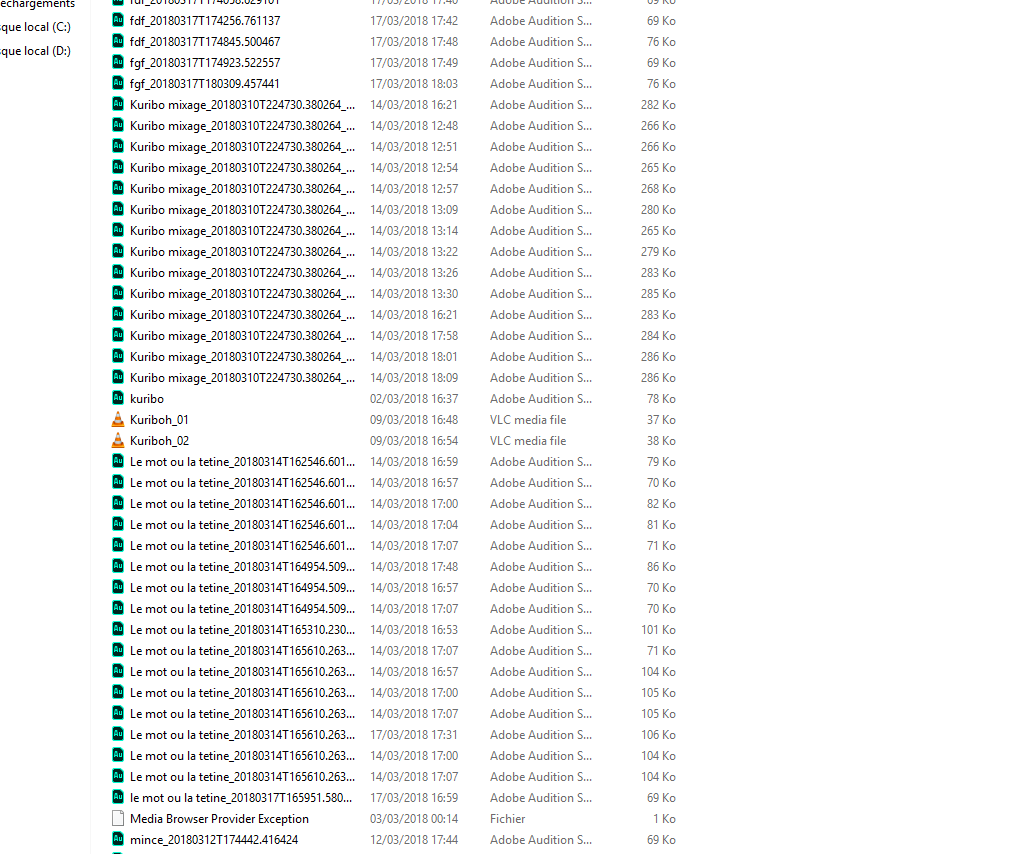Screen dimensions: 1009x854
Task: Click the date 09/03/2018 16:48
Action: 414,420
